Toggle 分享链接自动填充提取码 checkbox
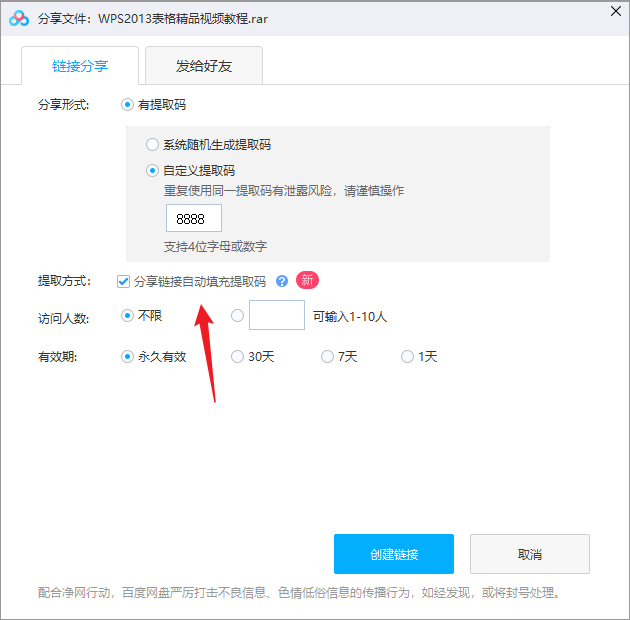 pyautogui.click(x=123, y=281)
